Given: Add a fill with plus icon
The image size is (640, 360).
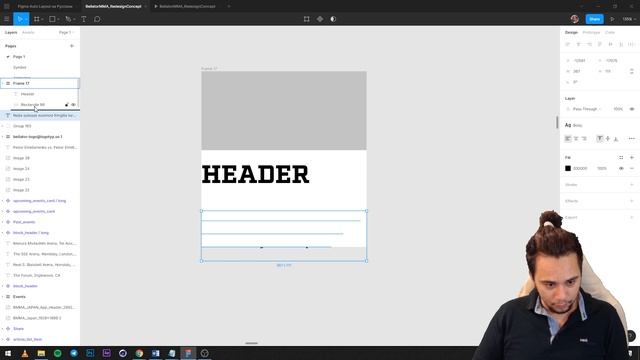Looking at the screenshot, I should point(632,157).
